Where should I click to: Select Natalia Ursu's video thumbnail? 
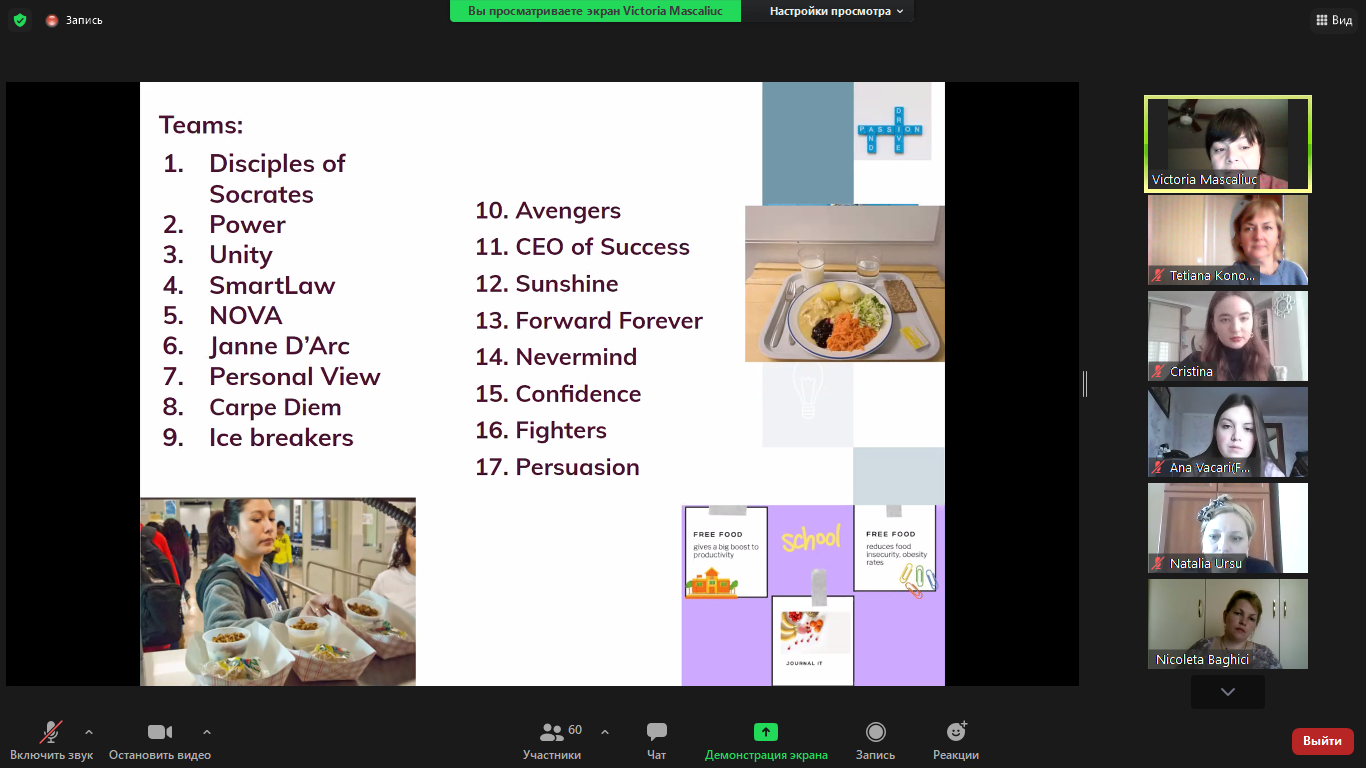pyautogui.click(x=1227, y=528)
